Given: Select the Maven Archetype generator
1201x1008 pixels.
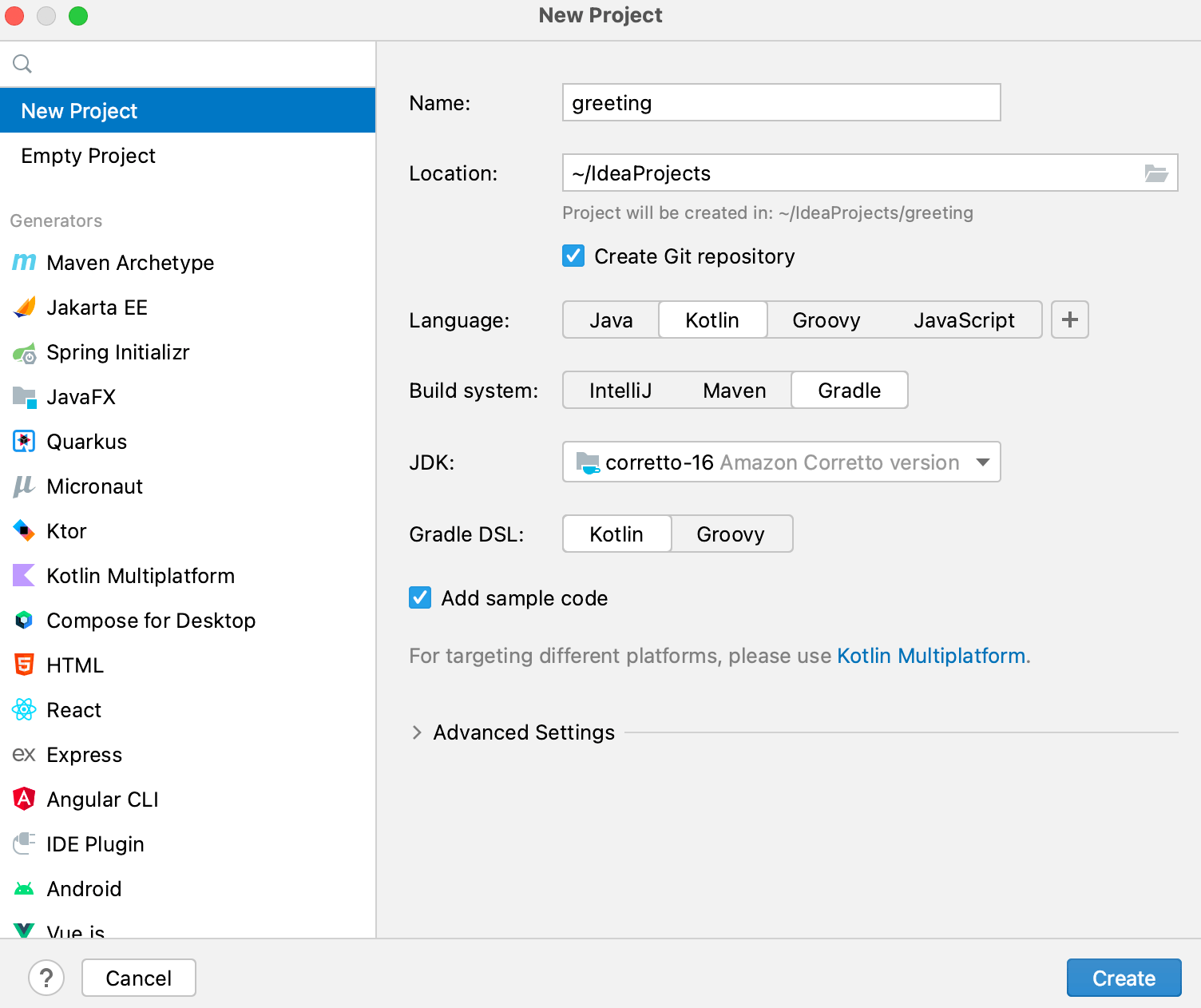Looking at the screenshot, I should tap(130, 263).
